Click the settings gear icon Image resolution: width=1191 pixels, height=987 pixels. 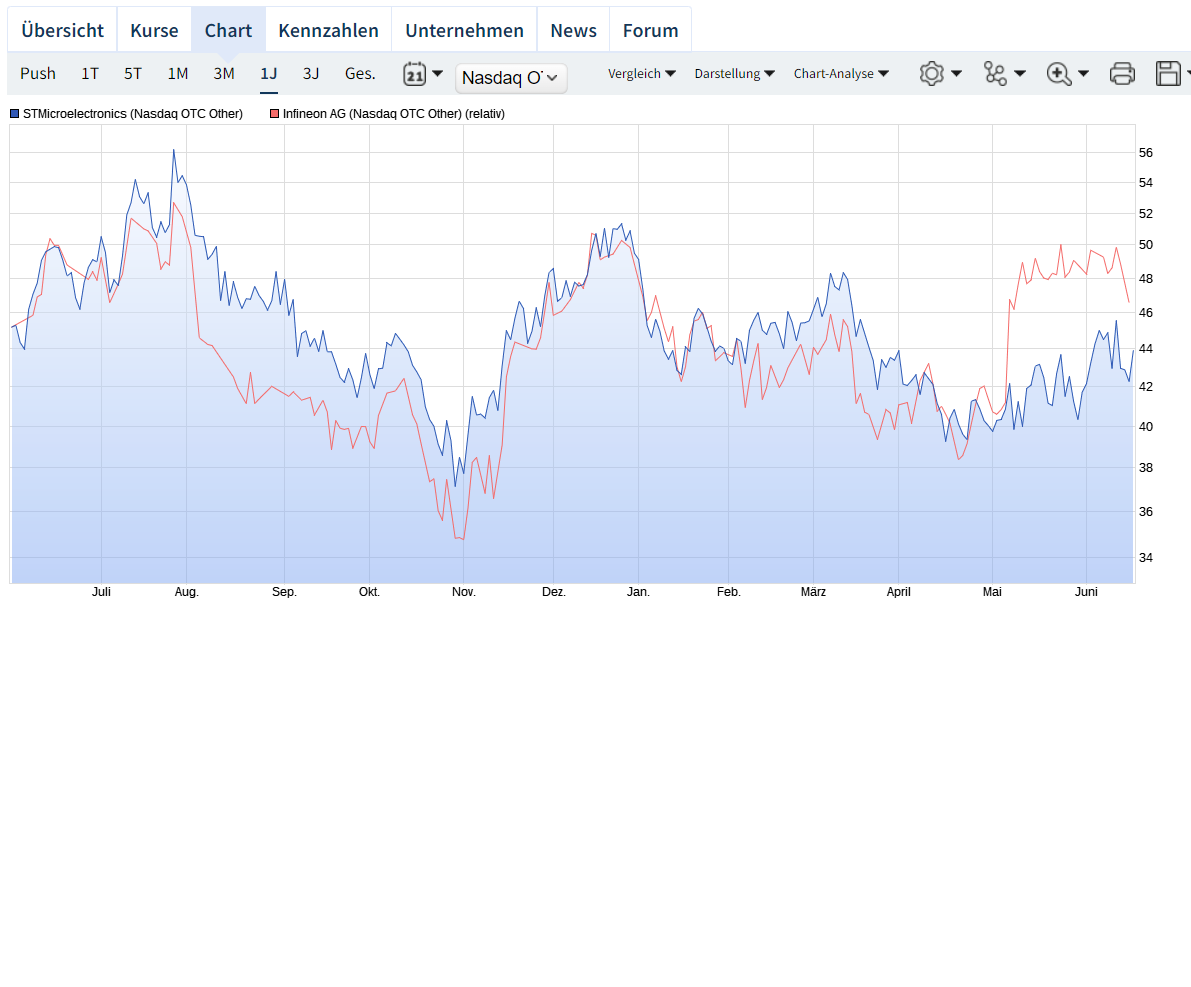point(932,73)
